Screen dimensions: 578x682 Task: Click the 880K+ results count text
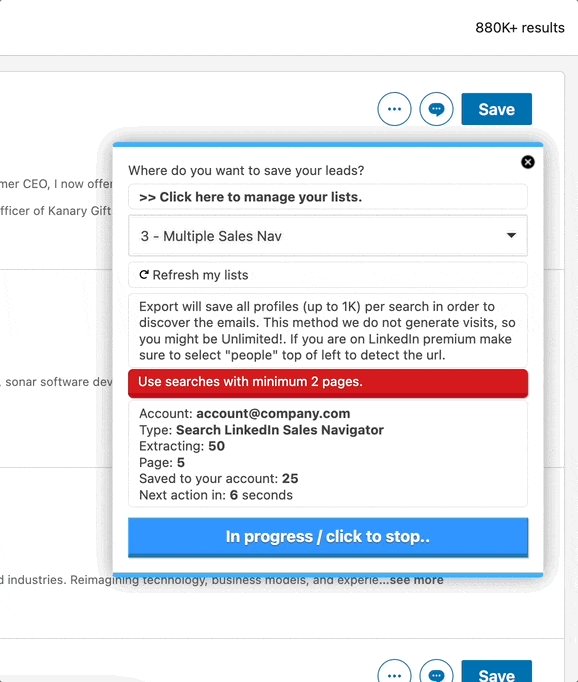coord(520,28)
